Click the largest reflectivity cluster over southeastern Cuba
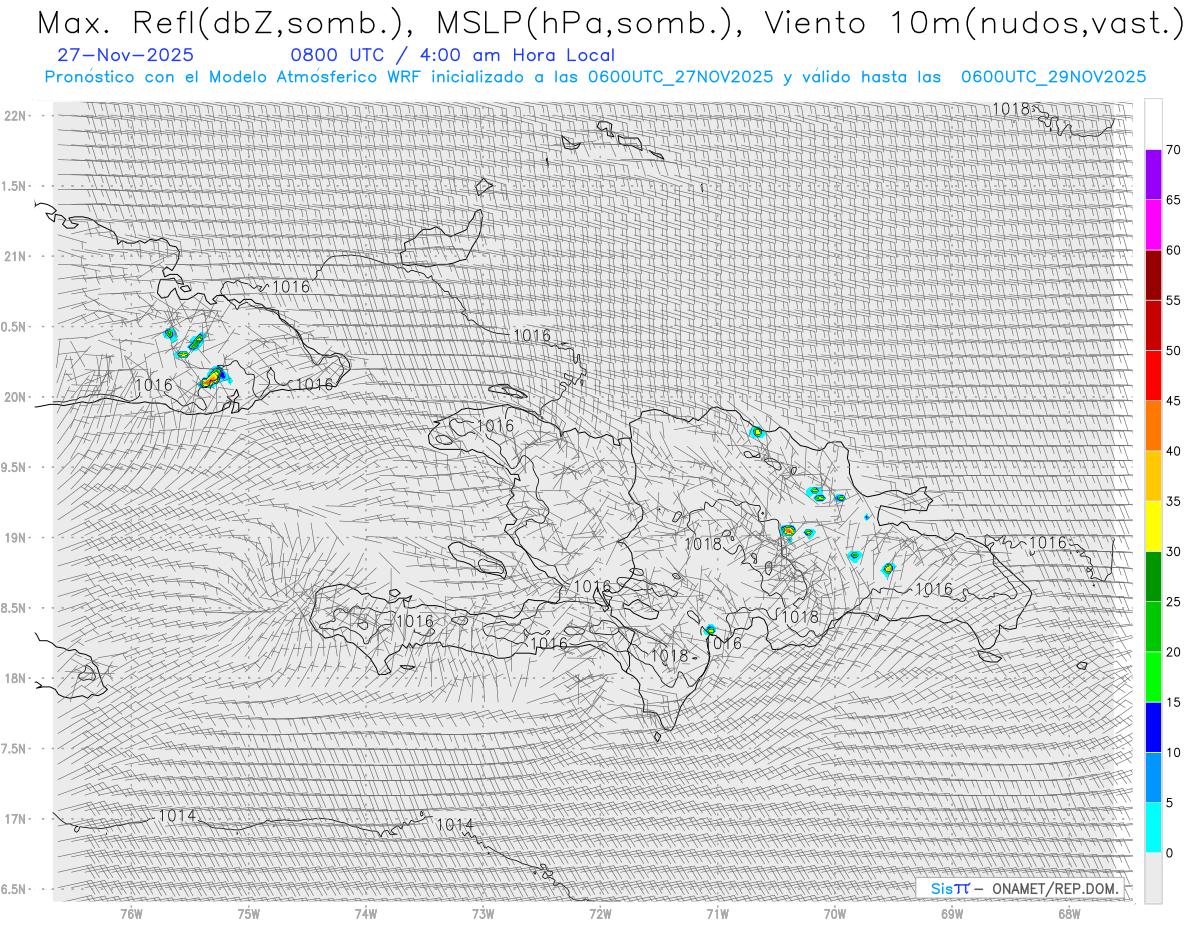This screenshot has height=927, width=1200. 214,377
